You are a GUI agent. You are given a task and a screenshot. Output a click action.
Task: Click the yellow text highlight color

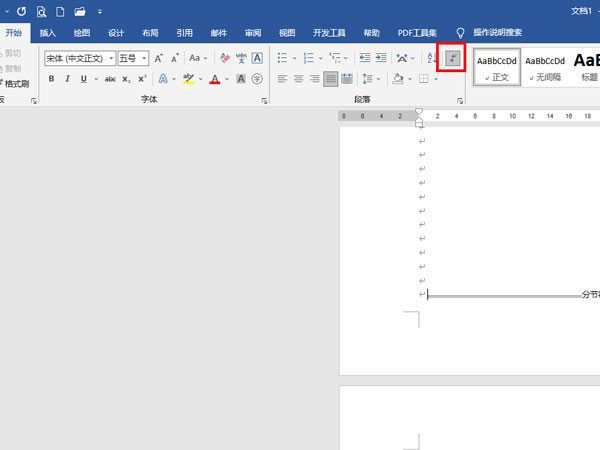pyautogui.click(x=188, y=79)
